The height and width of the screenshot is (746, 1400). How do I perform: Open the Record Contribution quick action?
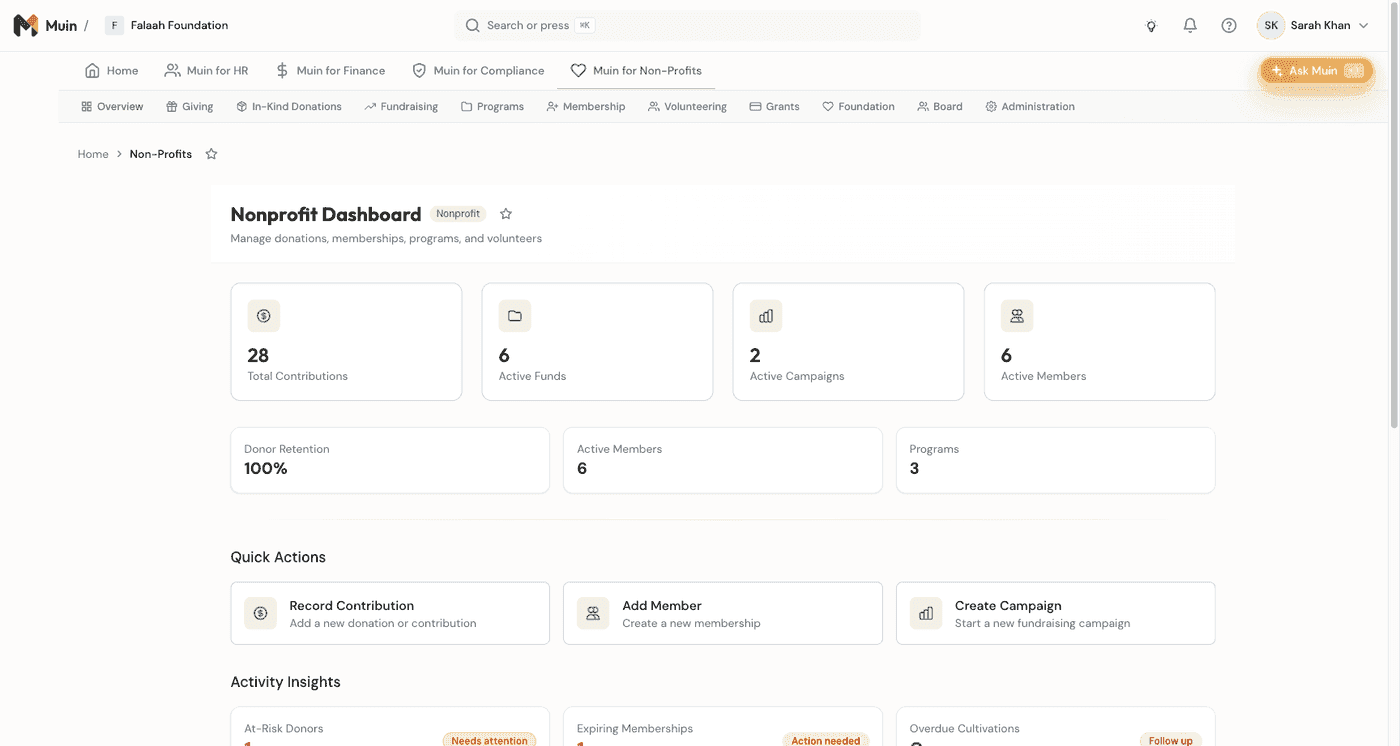click(390, 612)
